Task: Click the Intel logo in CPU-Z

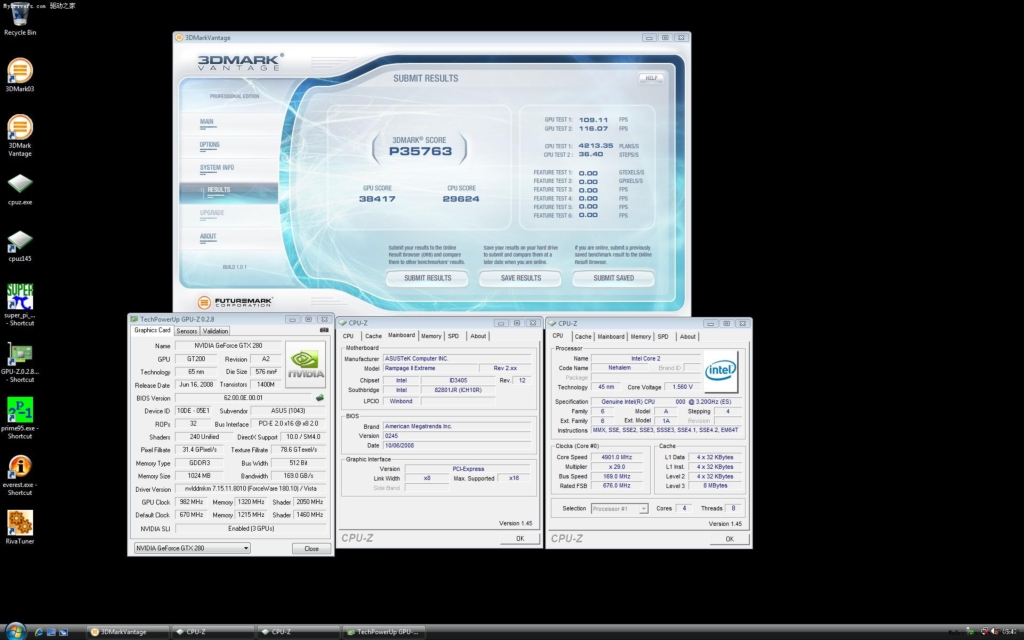Action: point(720,372)
